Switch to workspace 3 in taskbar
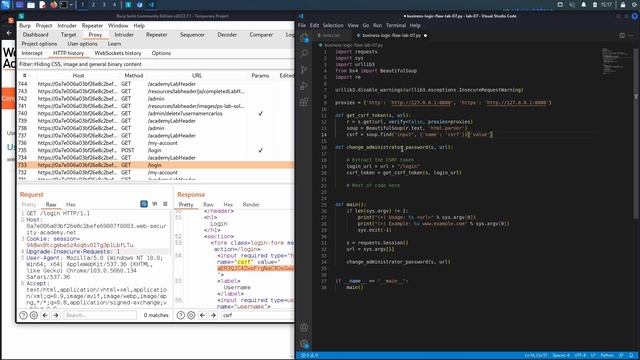The width and height of the screenshot is (640, 360). [x=104, y=5]
